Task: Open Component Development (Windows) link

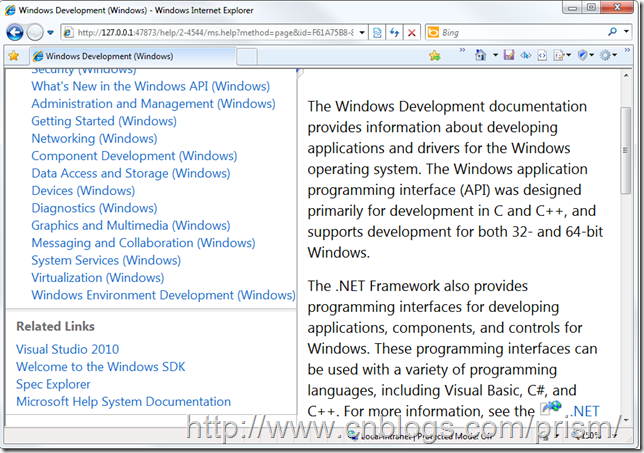Action: click(134, 156)
